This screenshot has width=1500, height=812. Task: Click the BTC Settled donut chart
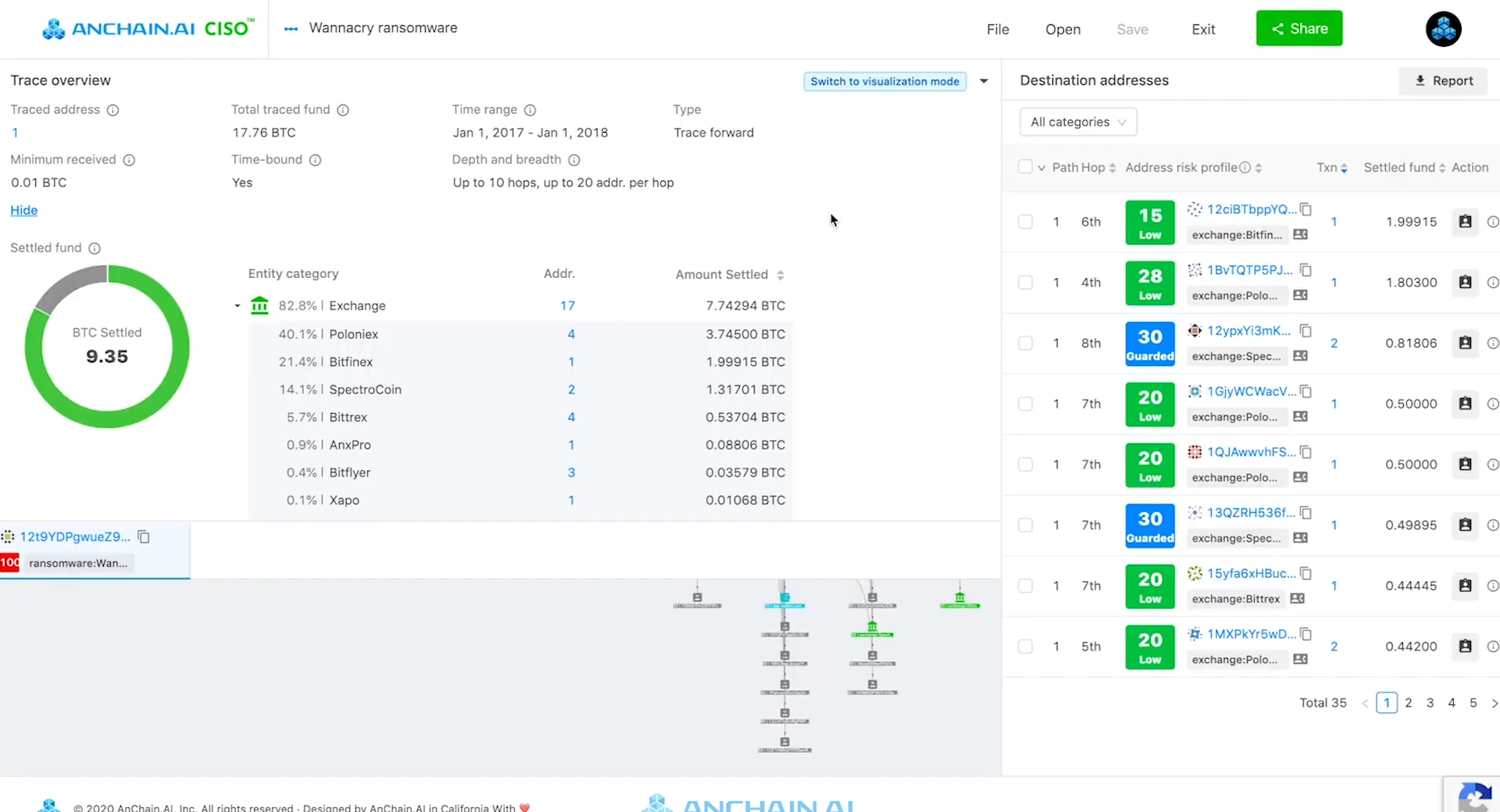[x=107, y=347]
